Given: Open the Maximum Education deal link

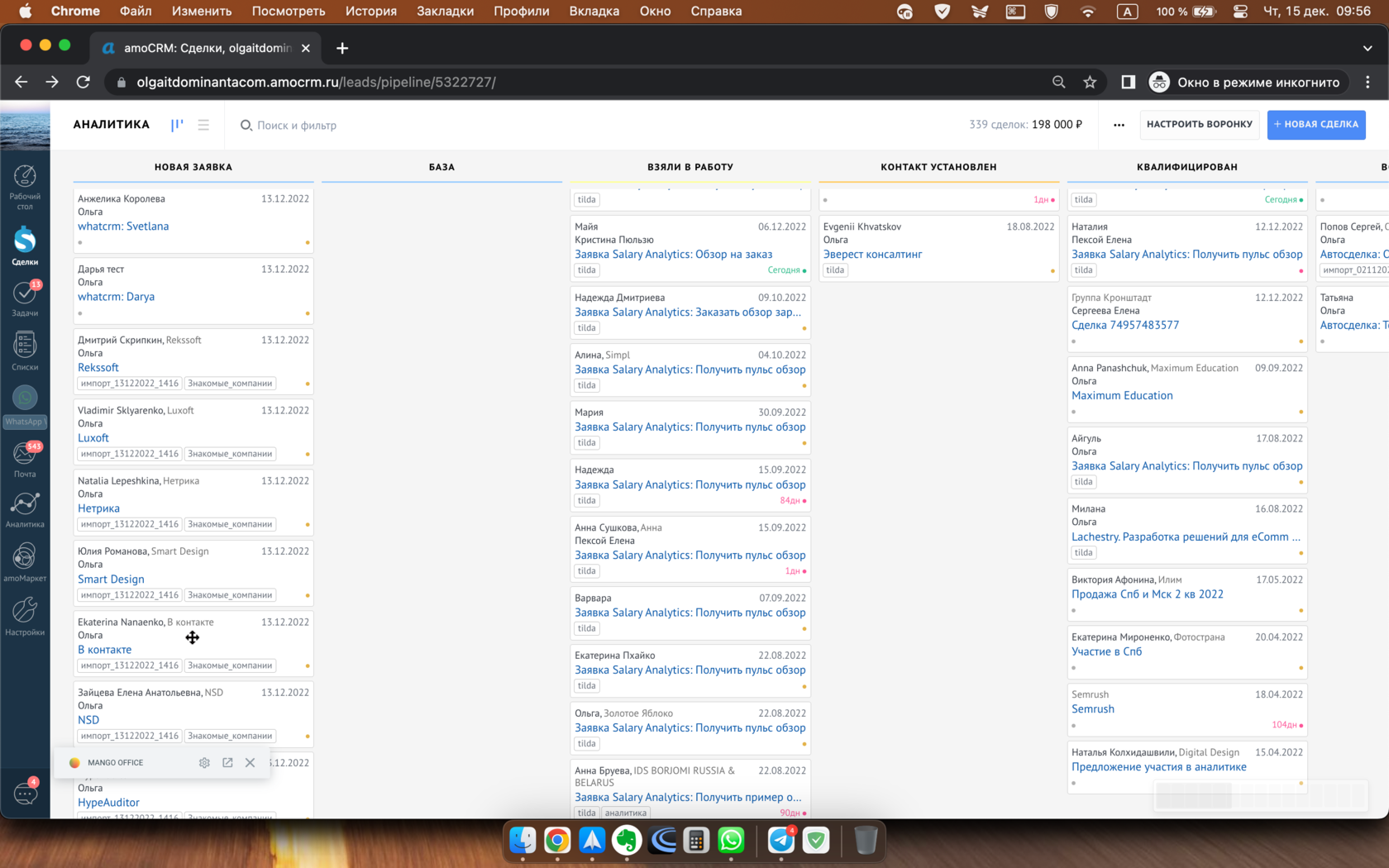Looking at the screenshot, I should click(x=1122, y=396).
